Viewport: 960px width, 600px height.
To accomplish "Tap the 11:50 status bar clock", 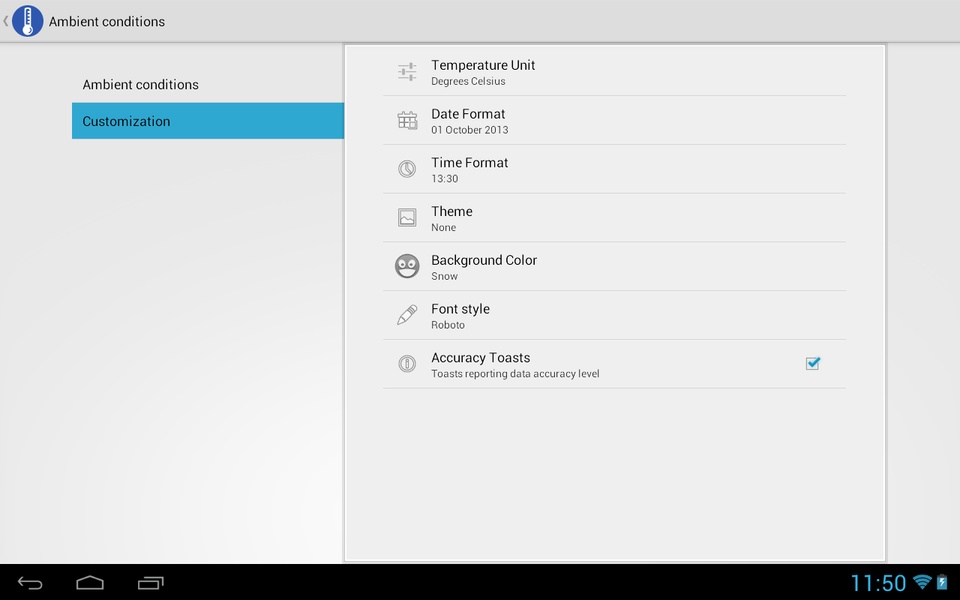I will (878, 583).
